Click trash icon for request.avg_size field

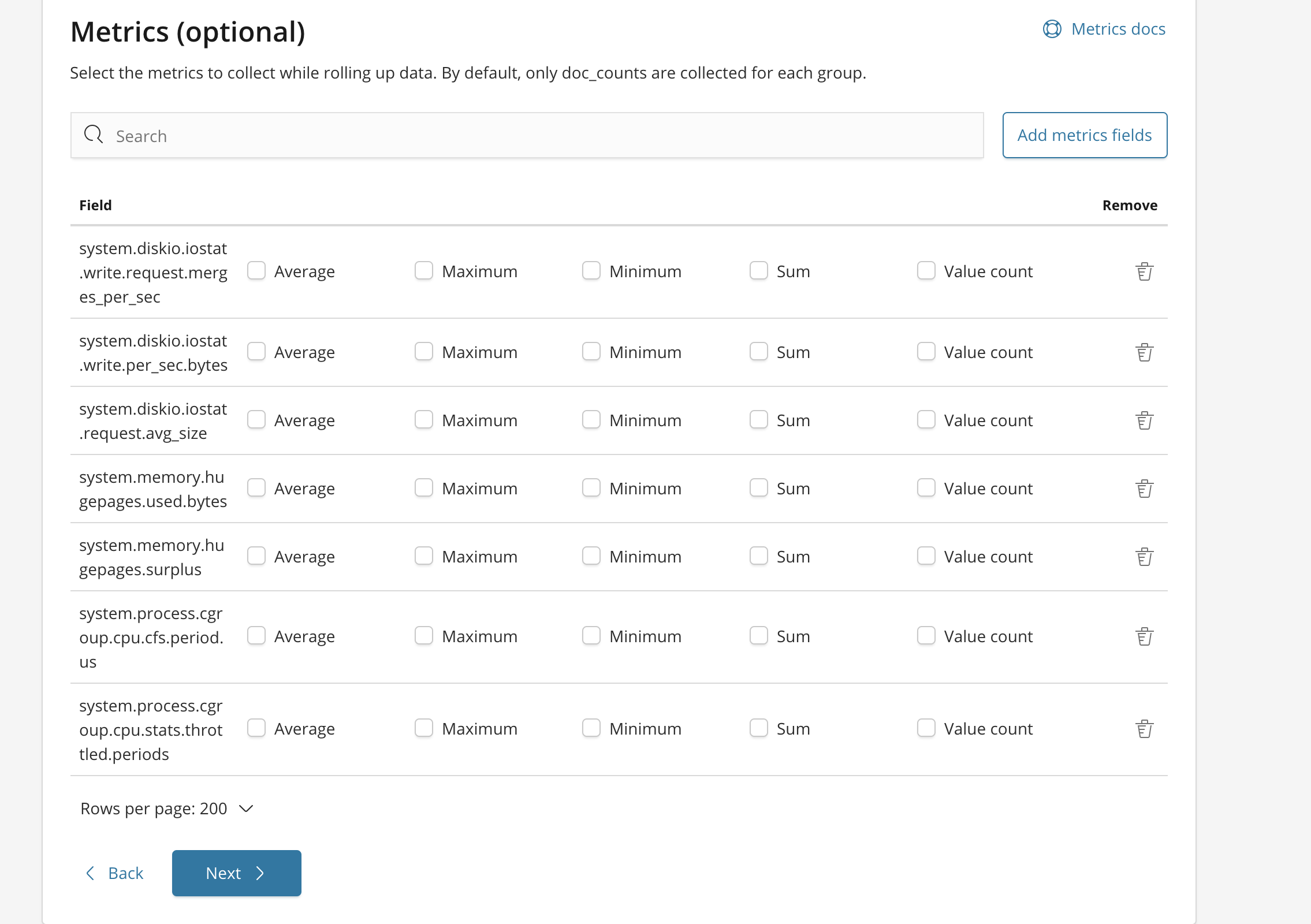click(x=1144, y=420)
